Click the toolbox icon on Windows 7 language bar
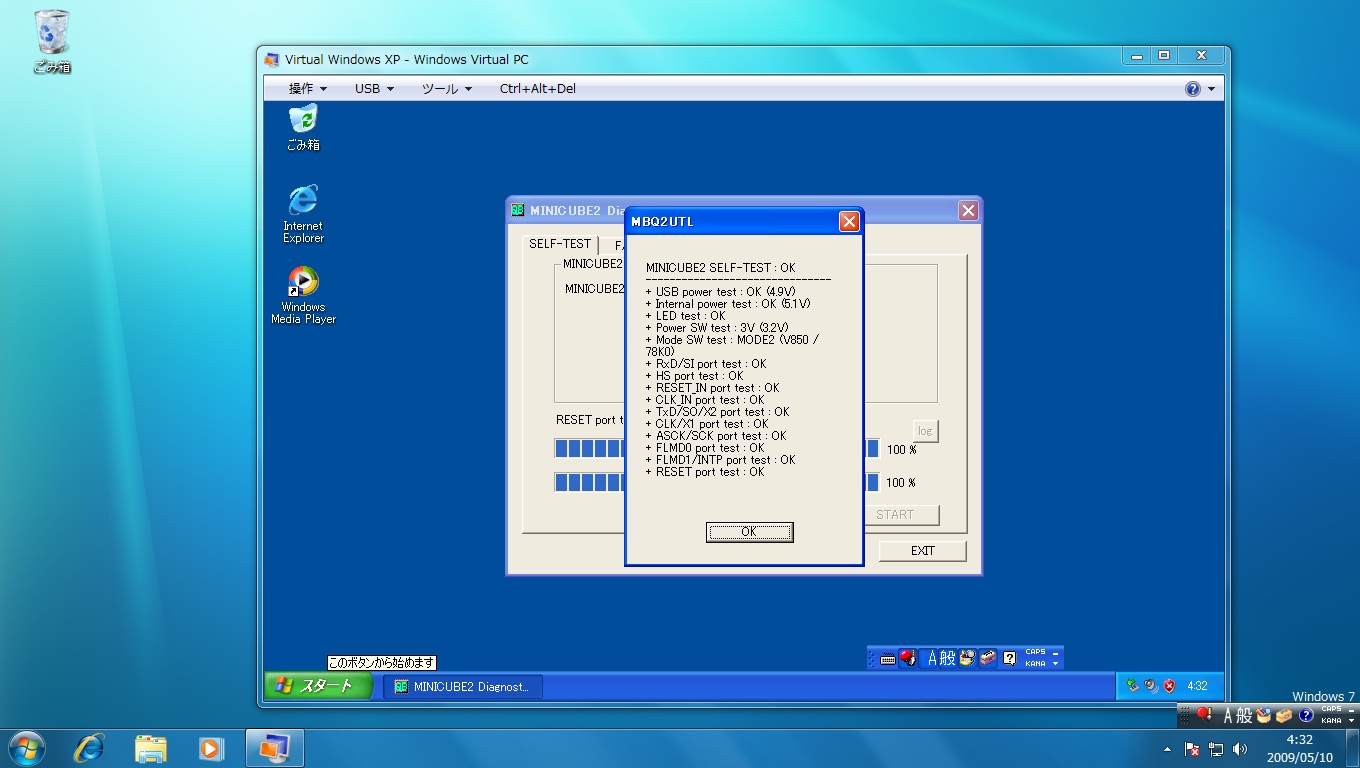Viewport: 1360px width, 768px height. pyautogui.click(x=1284, y=715)
